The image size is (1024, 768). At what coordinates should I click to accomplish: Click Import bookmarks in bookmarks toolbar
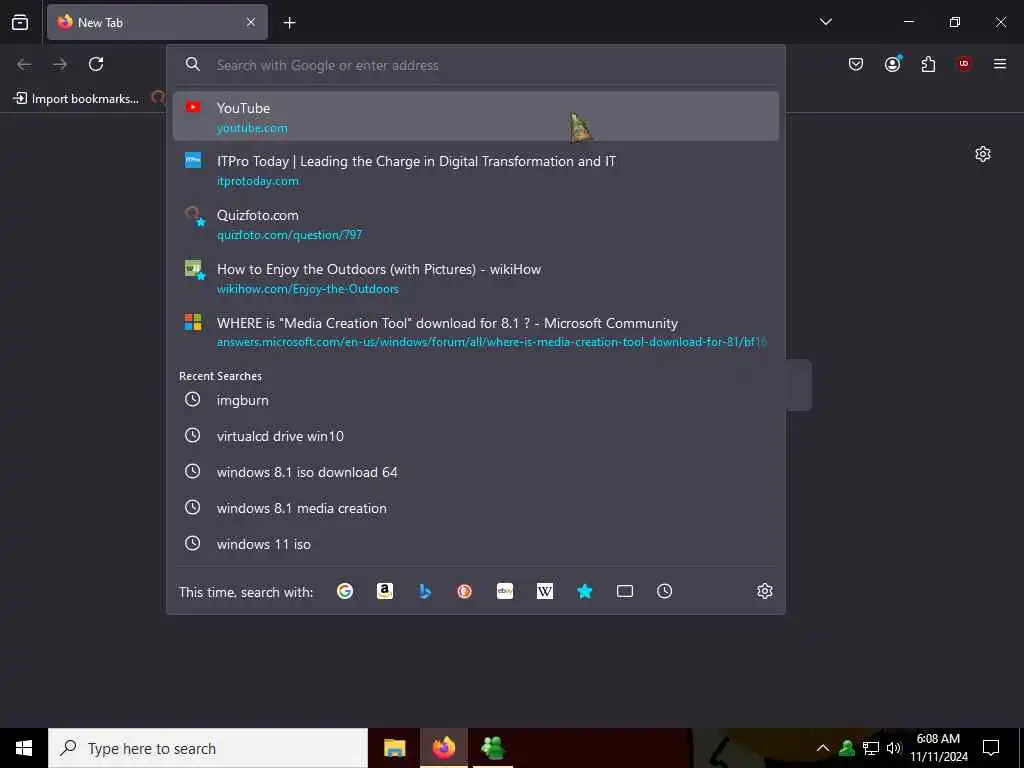tap(76, 99)
